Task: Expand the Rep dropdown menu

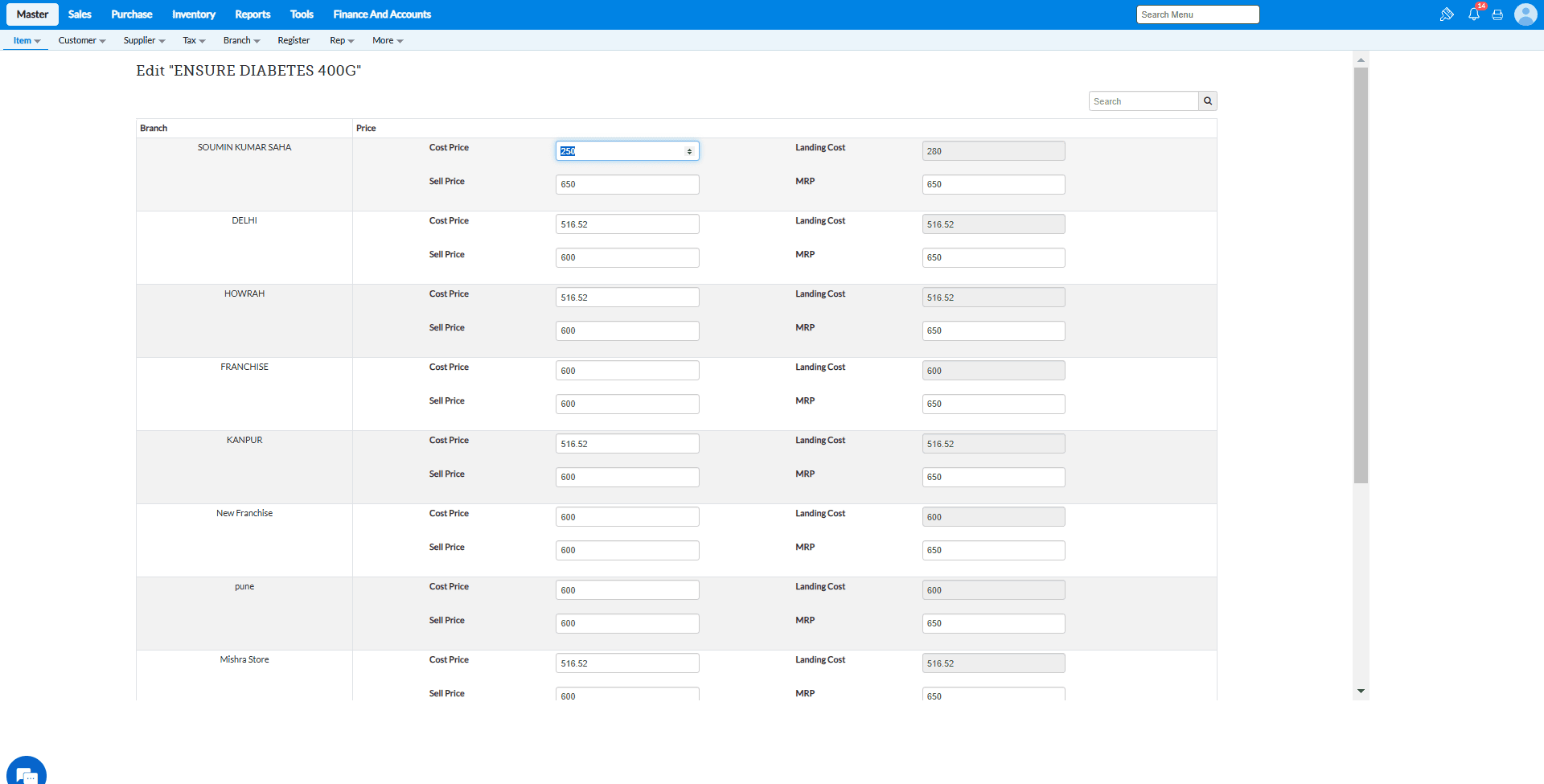Action: [342, 40]
